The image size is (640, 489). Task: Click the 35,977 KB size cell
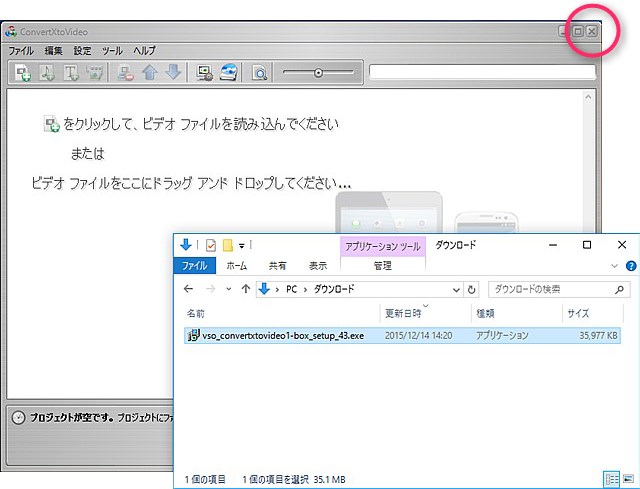tap(598, 336)
